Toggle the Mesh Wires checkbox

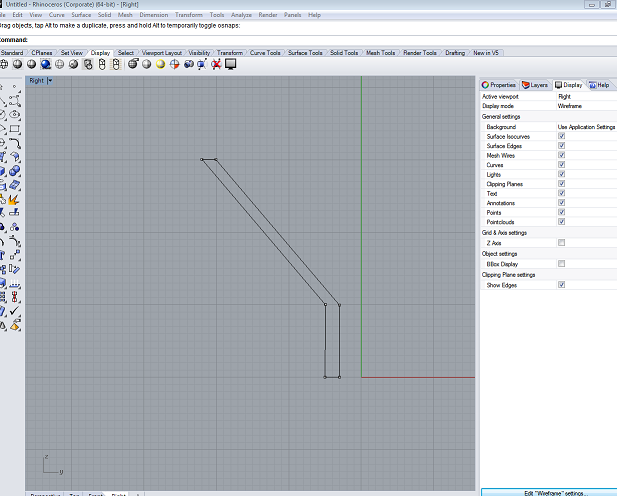(562, 155)
